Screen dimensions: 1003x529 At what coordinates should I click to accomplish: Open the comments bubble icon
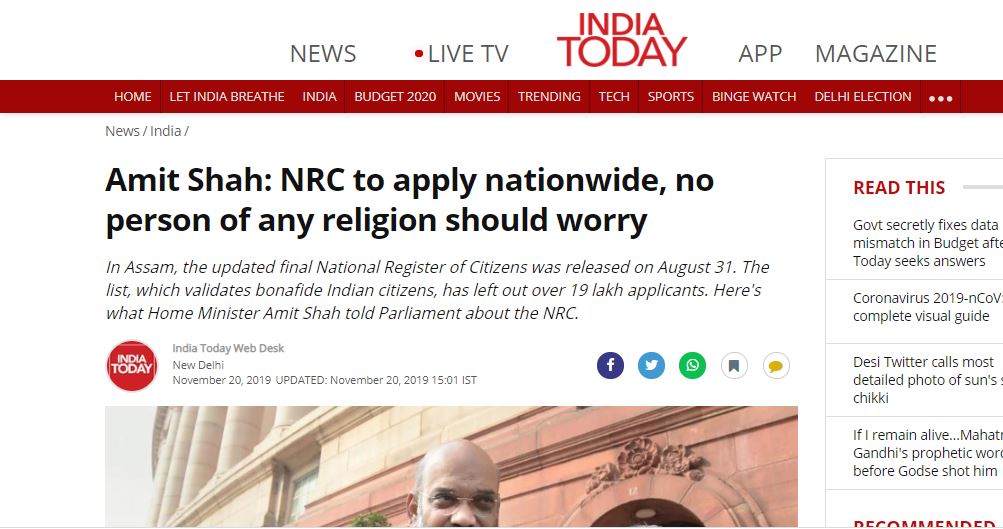coord(776,365)
